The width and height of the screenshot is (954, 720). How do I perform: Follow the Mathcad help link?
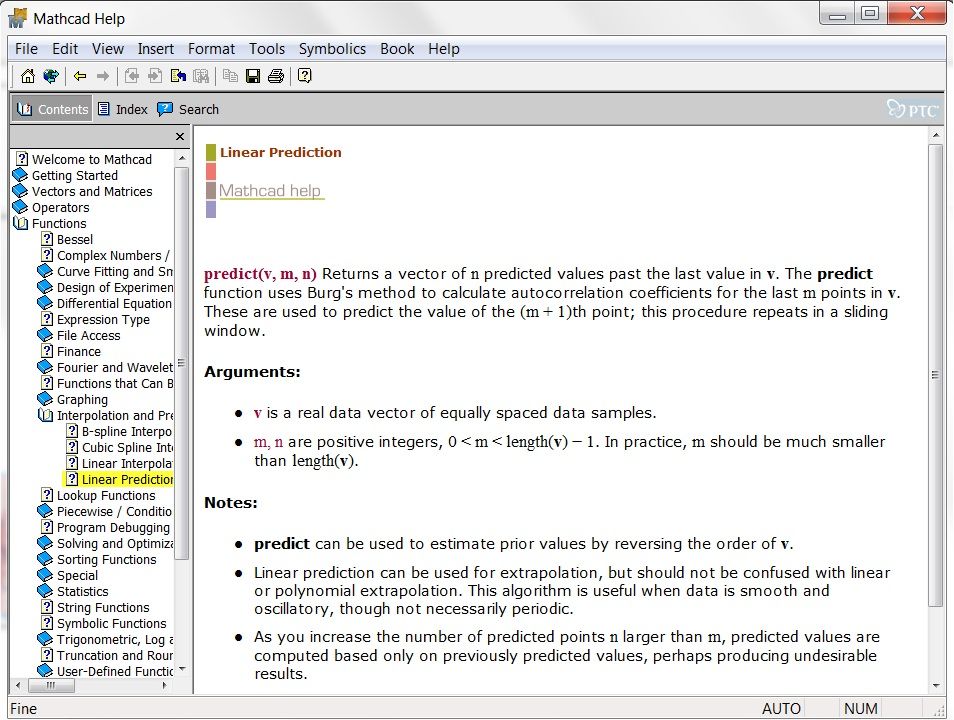(x=270, y=191)
